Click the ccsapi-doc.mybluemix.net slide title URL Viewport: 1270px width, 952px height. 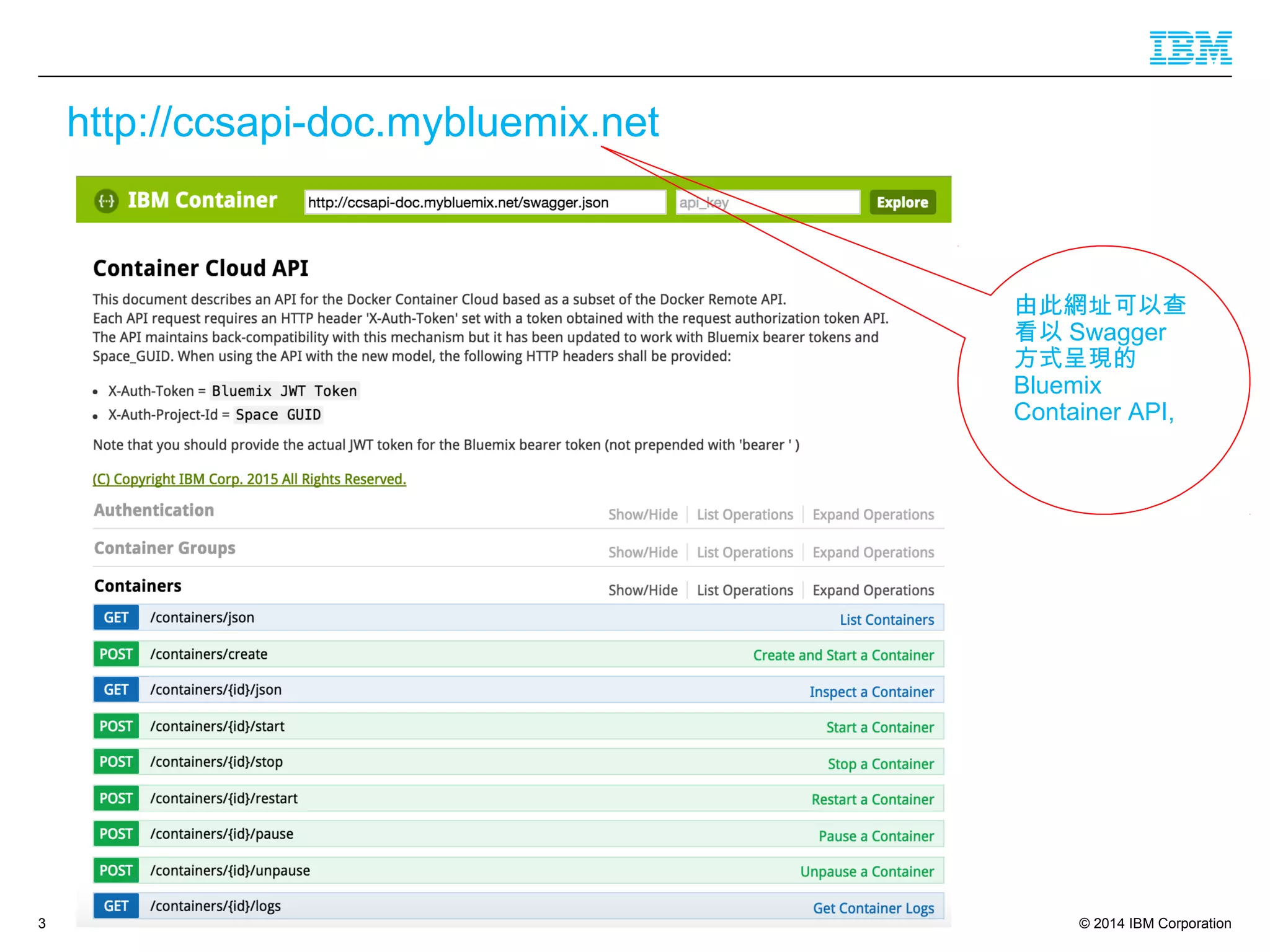pyautogui.click(x=363, y=122)
